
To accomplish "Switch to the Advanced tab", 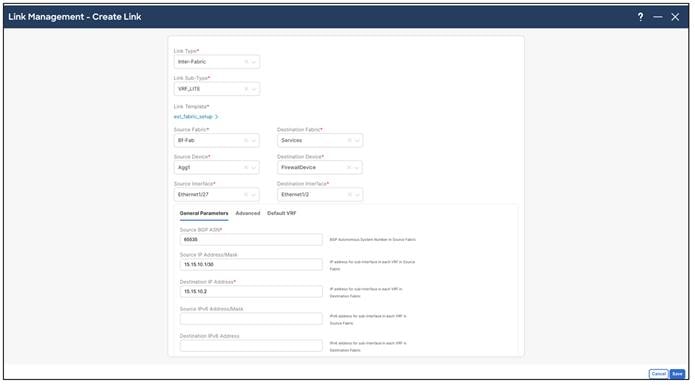I will [248, 213].
